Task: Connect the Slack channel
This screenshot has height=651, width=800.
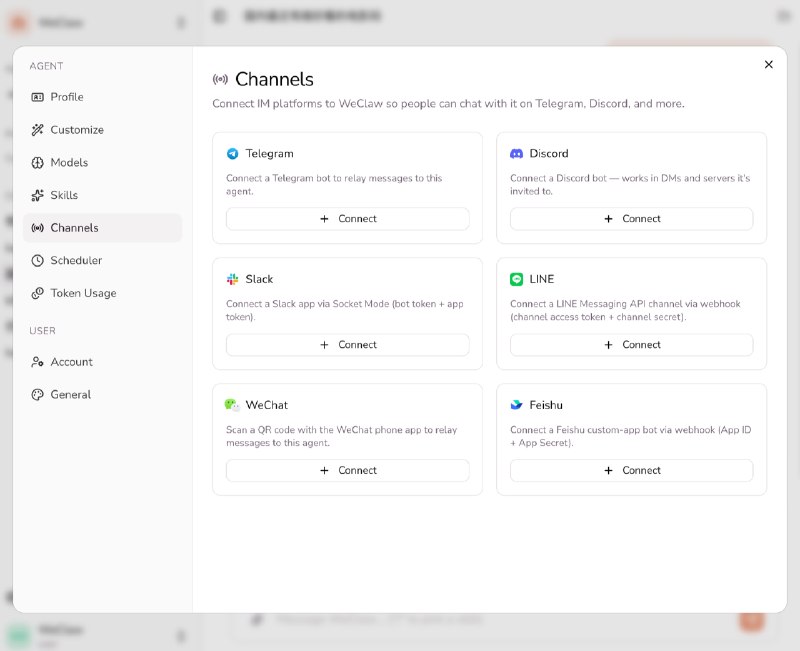Action: [x=347, y=344]
